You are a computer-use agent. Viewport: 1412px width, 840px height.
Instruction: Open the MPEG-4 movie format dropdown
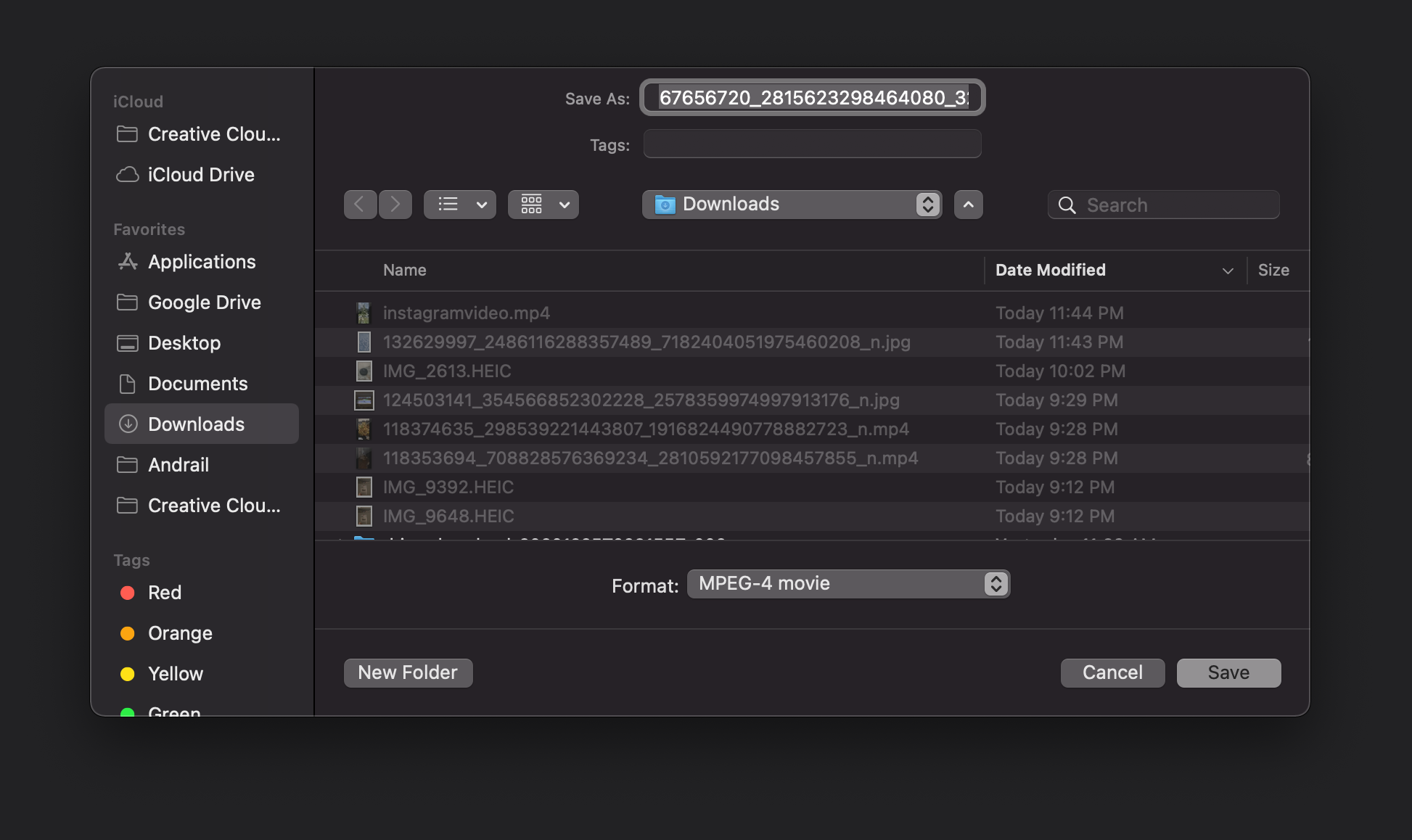click(x=847, y=584)
